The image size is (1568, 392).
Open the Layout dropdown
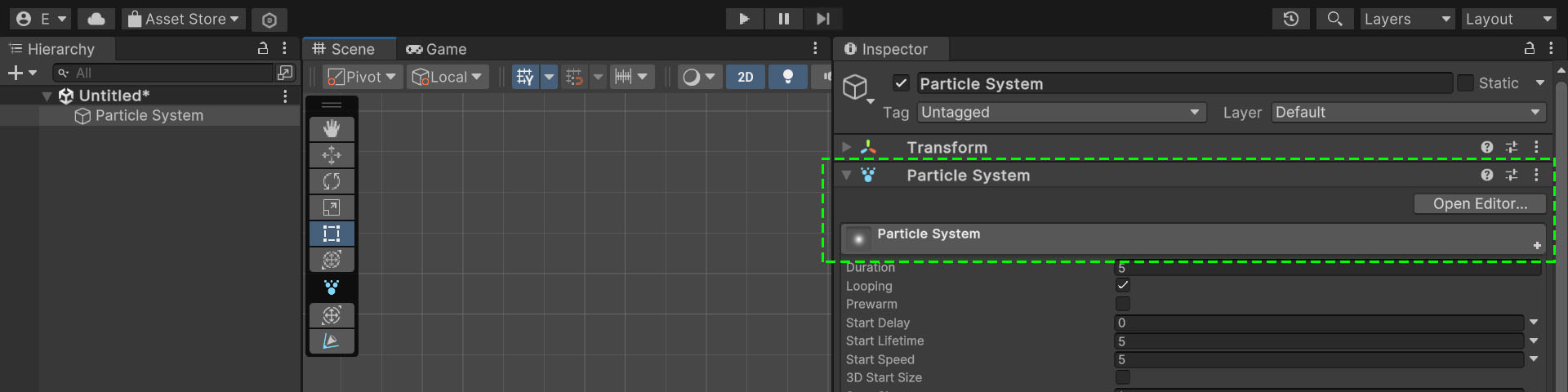click(x=1508, y=19)
